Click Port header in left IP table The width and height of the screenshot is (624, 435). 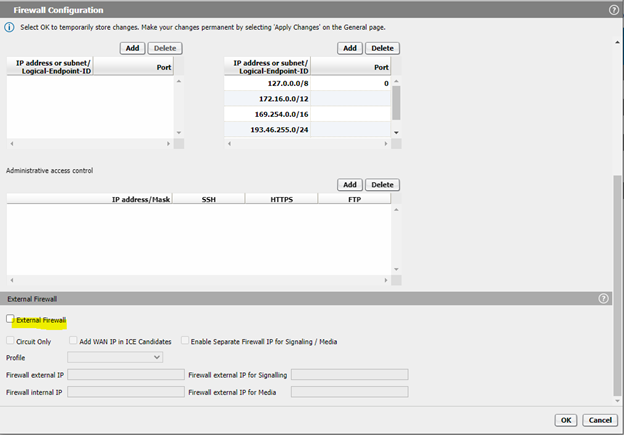point(133,66)
